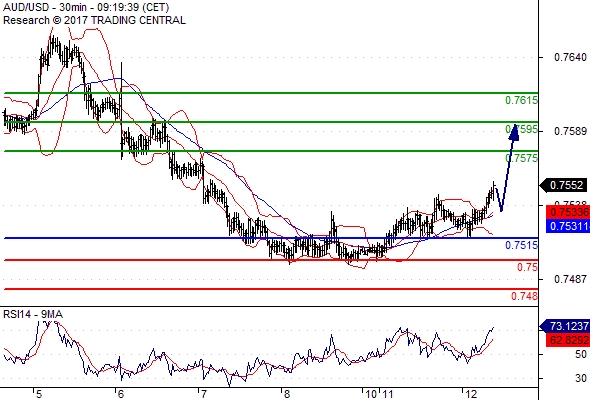Click the red 62.8292 RSI average tag
The image size is (590, 400).
568,341
